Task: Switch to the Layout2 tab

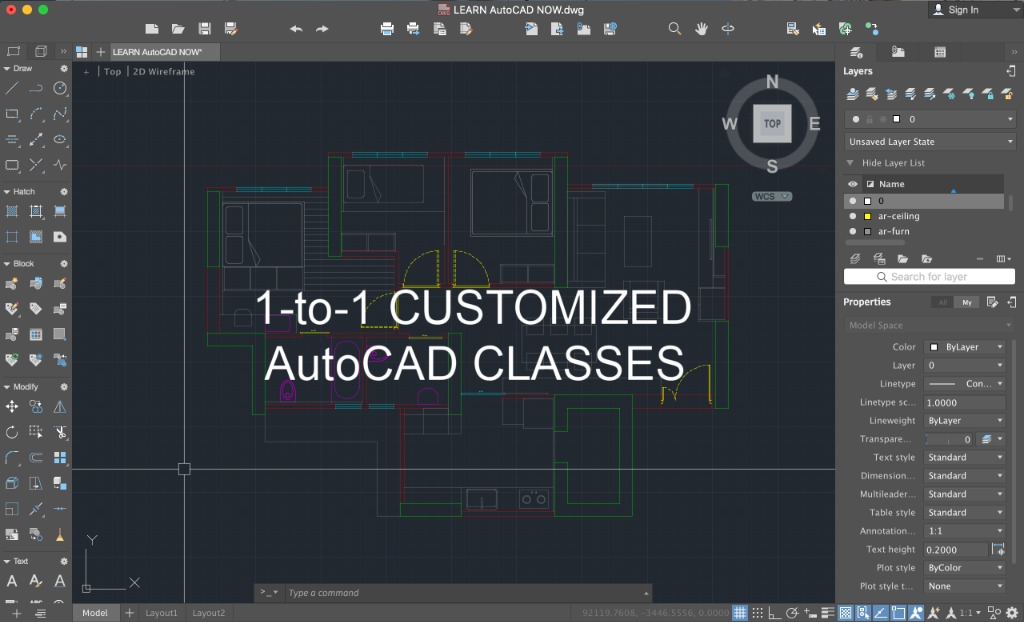Action: coord(208,613)
